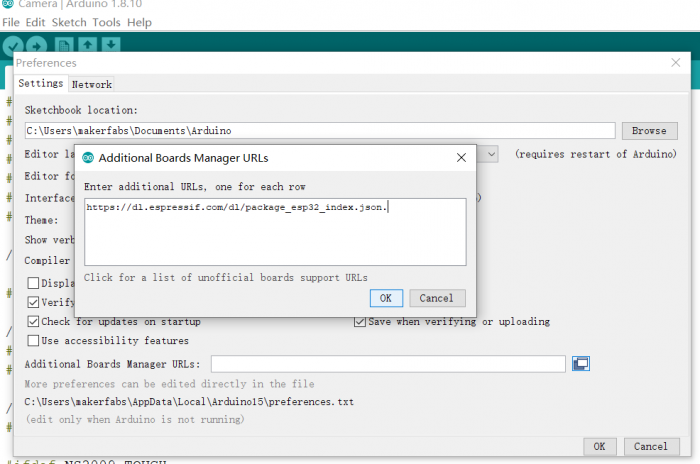This screenshot has width=700, height=464.
Task: Click 'More preferences can be edited directly' text
Action: click(x=169, y=384)
